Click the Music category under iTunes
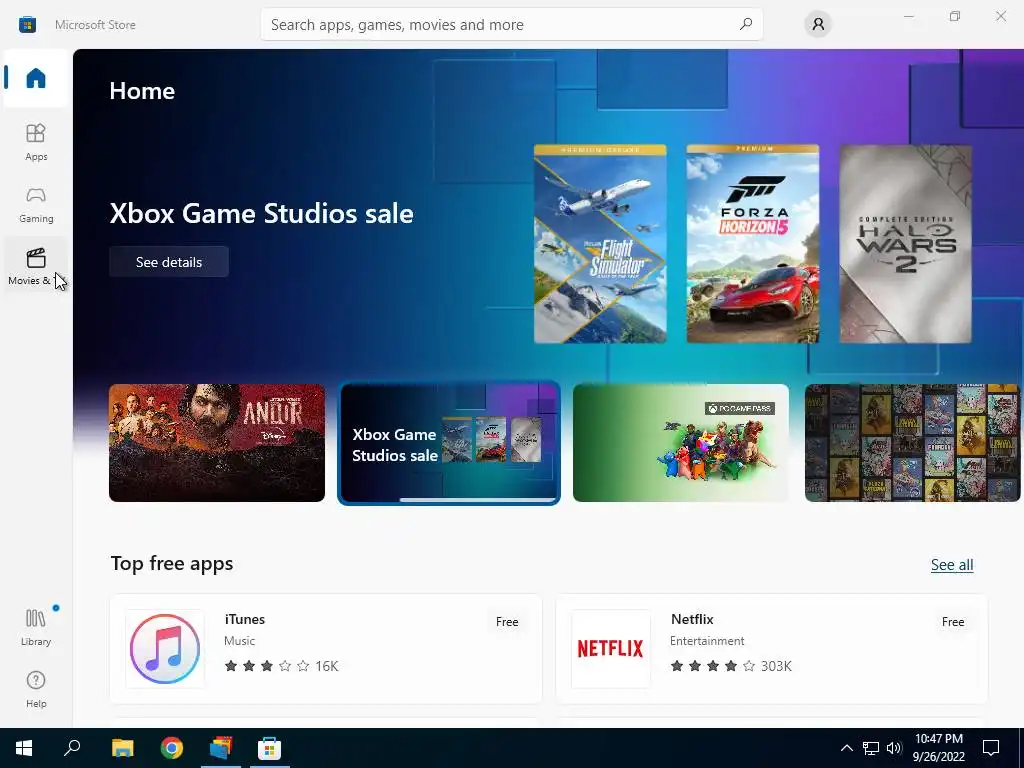Screen dimensions: 1024x768 point(239,641)
